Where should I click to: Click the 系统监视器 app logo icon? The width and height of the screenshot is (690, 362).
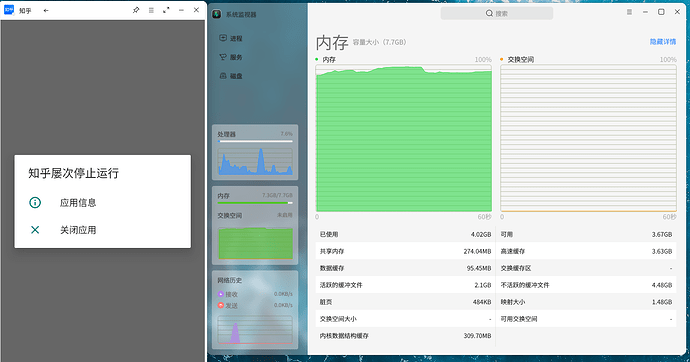tap(217, 14)
